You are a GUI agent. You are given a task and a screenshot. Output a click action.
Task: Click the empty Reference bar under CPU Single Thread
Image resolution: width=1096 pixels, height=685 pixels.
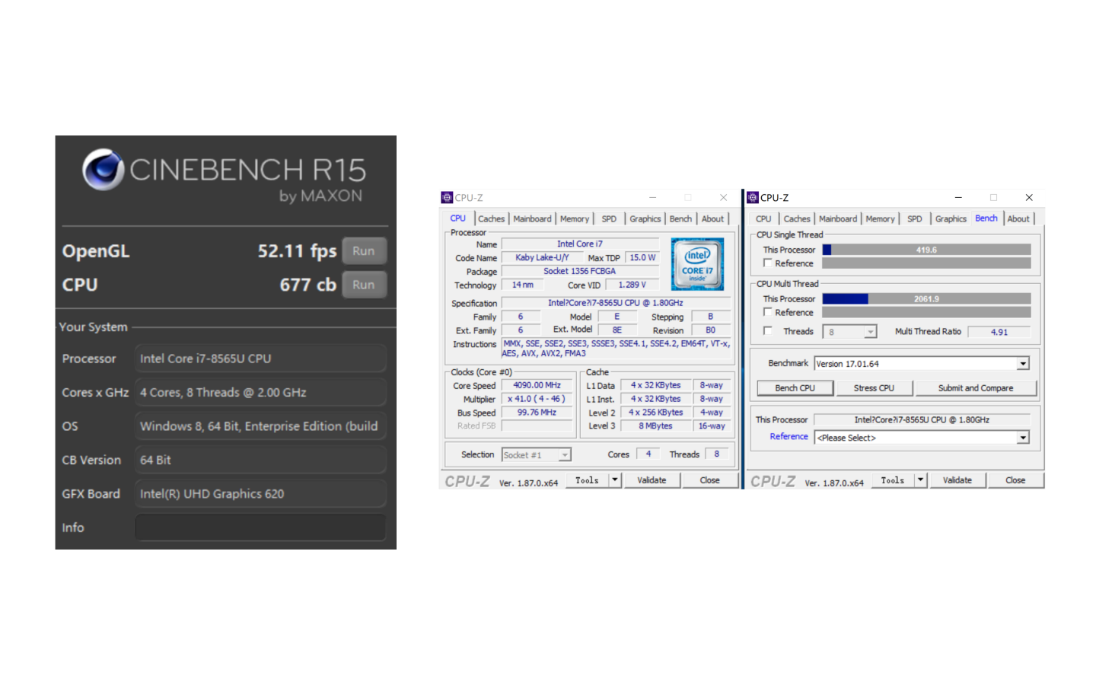pos(926,264)
